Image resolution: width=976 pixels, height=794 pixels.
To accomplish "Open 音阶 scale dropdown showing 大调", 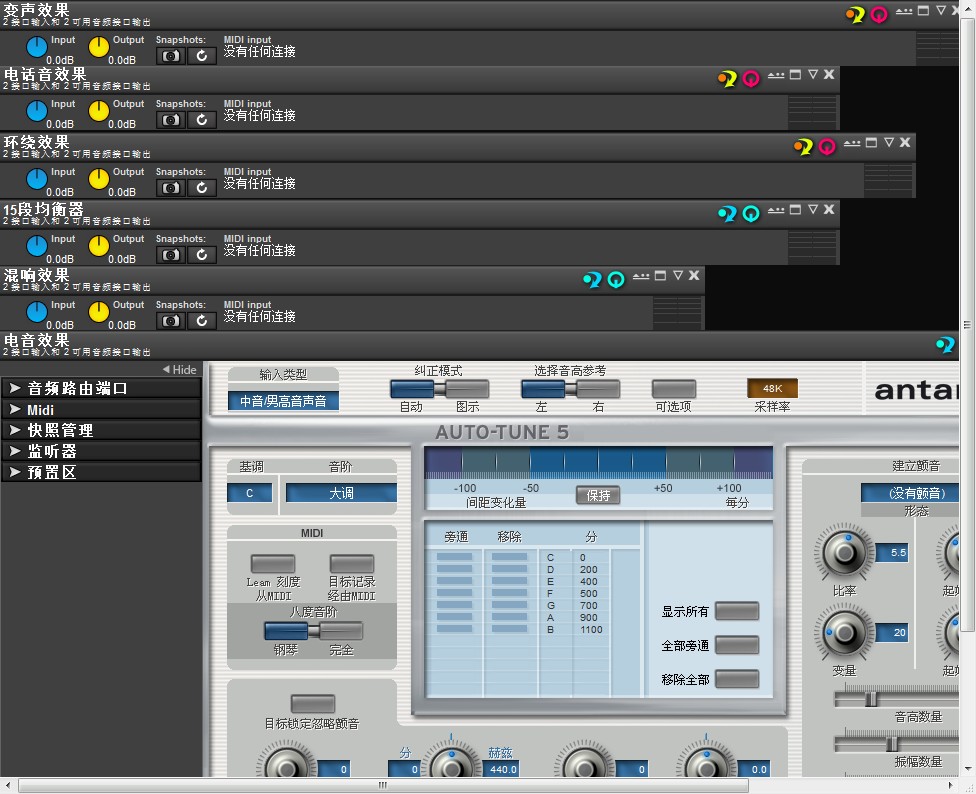I will coord(341,493).
